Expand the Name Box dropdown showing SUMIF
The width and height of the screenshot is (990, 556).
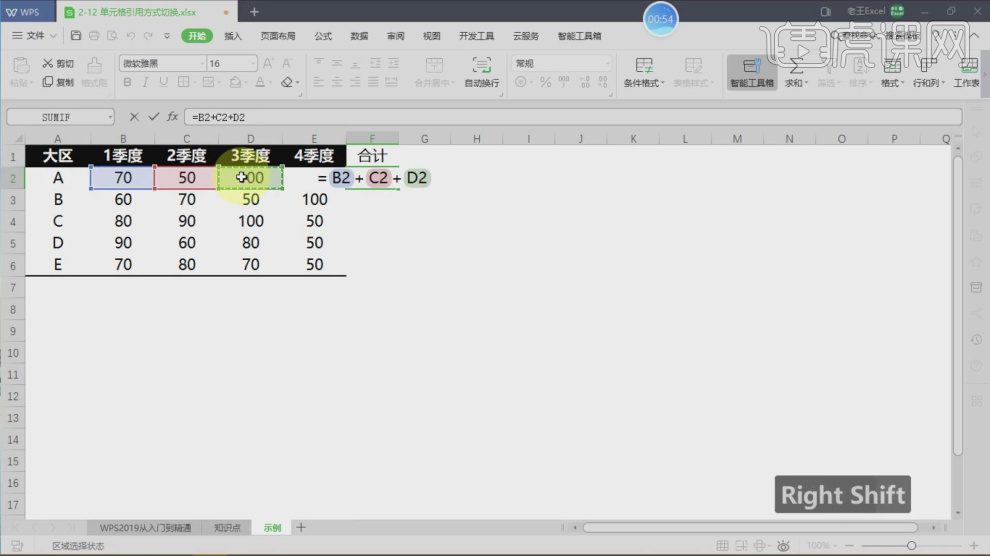point(110,117)
